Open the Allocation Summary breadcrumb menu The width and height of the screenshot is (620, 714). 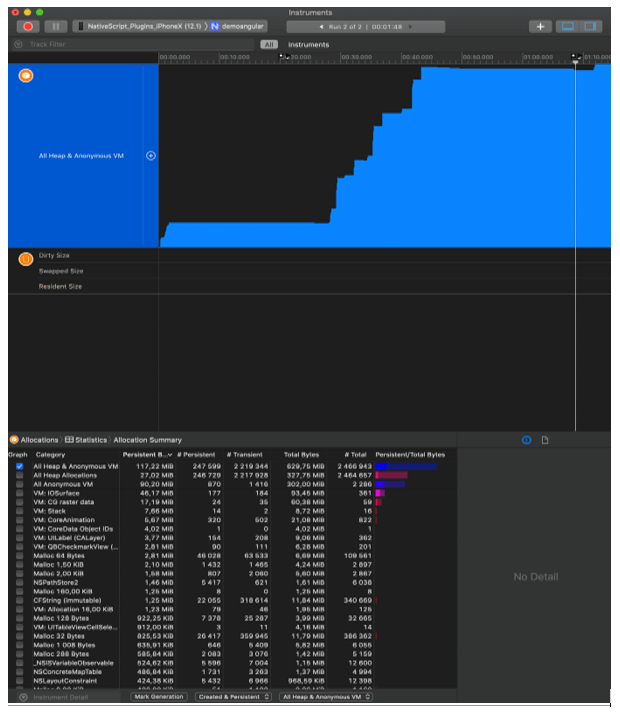(147, 440)
